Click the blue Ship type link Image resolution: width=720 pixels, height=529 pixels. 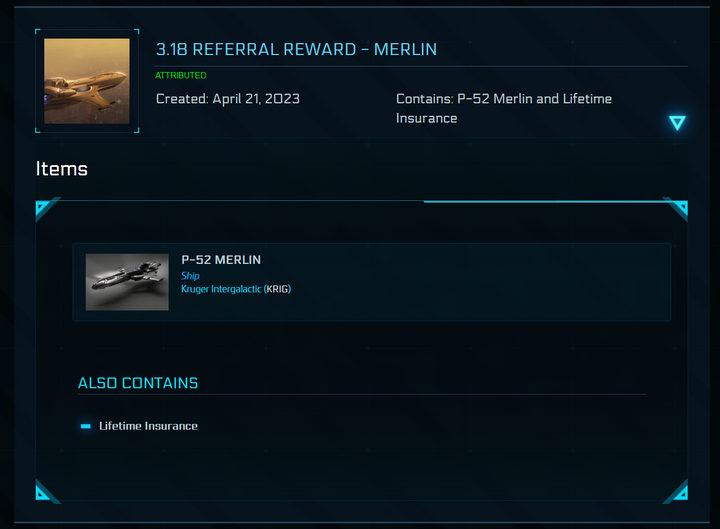(190, 275)
